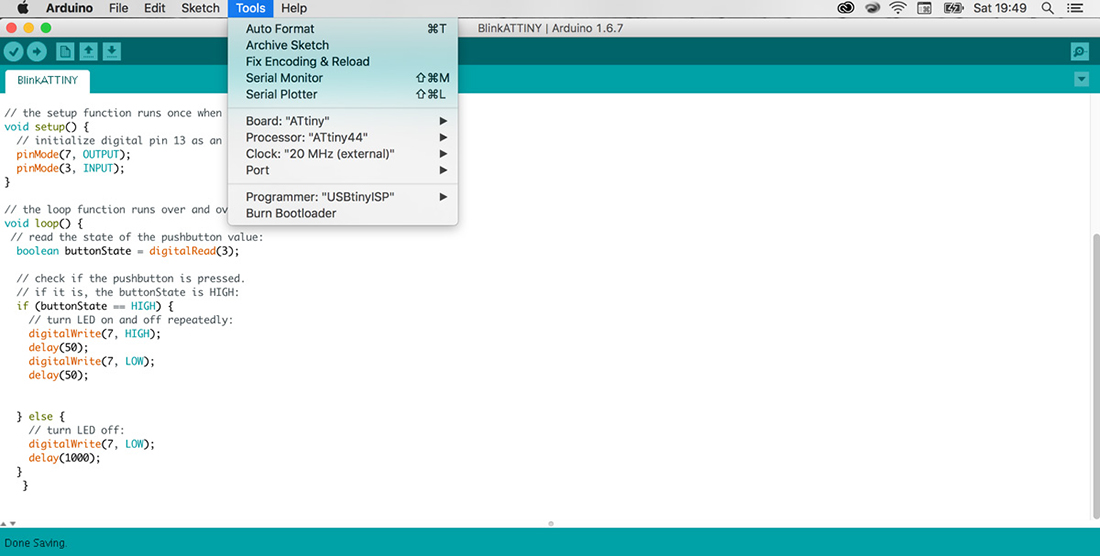Expand the Clock "20 MHz (external)" submenu
This screenshot has height=556, width=1100.
(x=343, y=154)
